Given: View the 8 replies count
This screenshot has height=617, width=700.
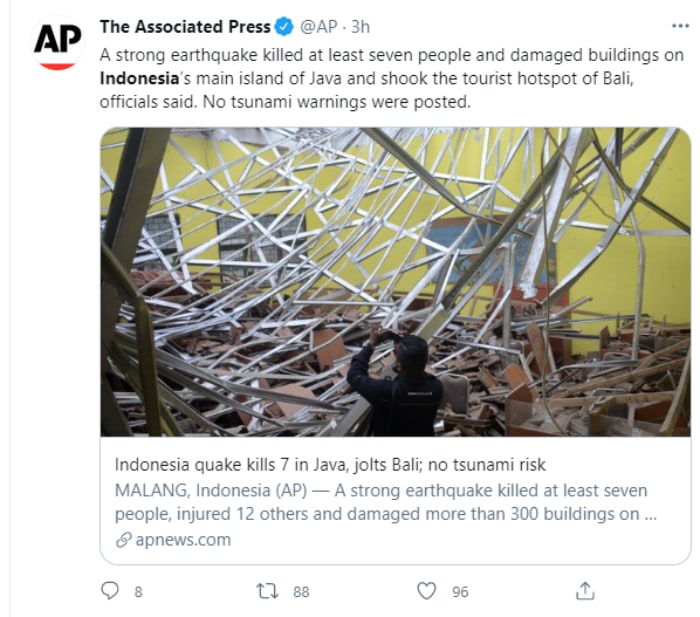Looking at the screenshot, I should 138,592.
